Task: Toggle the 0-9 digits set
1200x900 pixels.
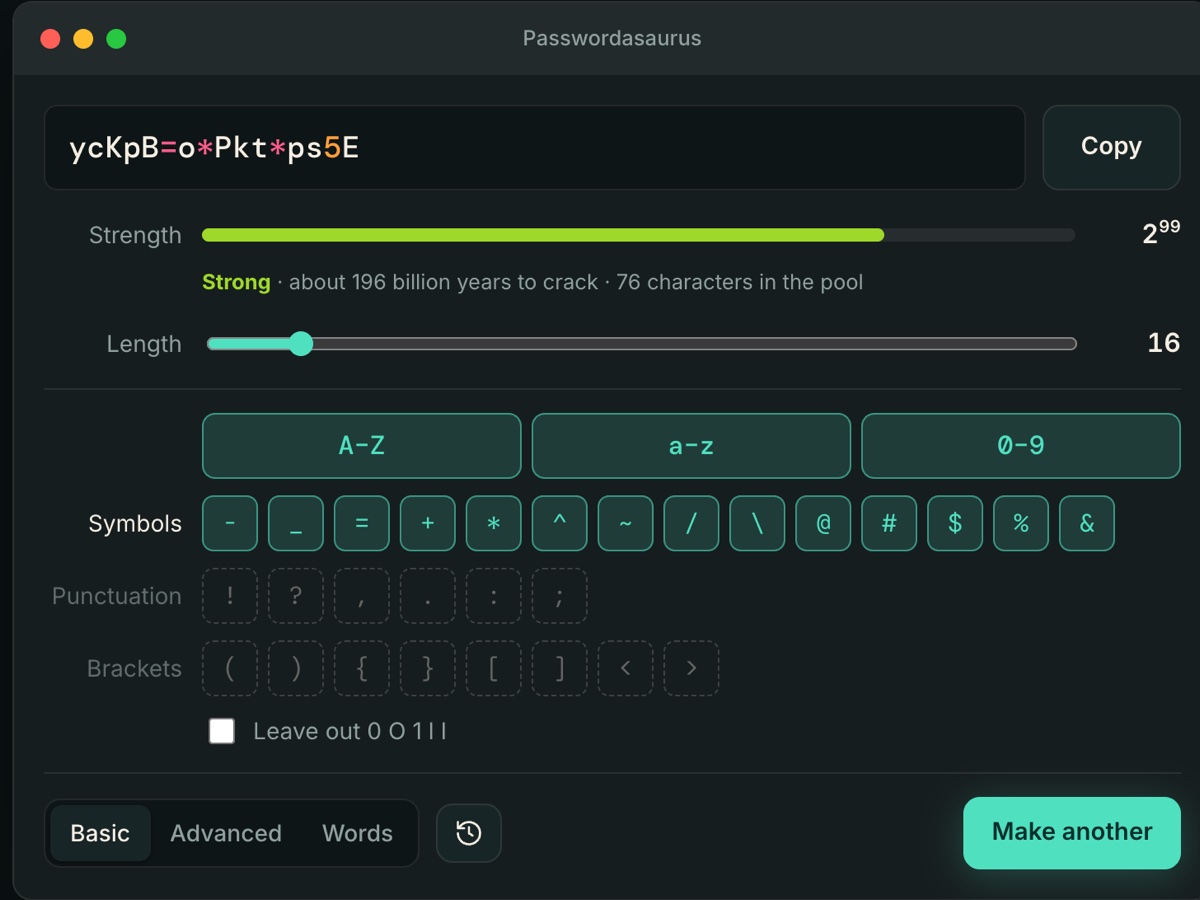Action: click(1021, 446)
